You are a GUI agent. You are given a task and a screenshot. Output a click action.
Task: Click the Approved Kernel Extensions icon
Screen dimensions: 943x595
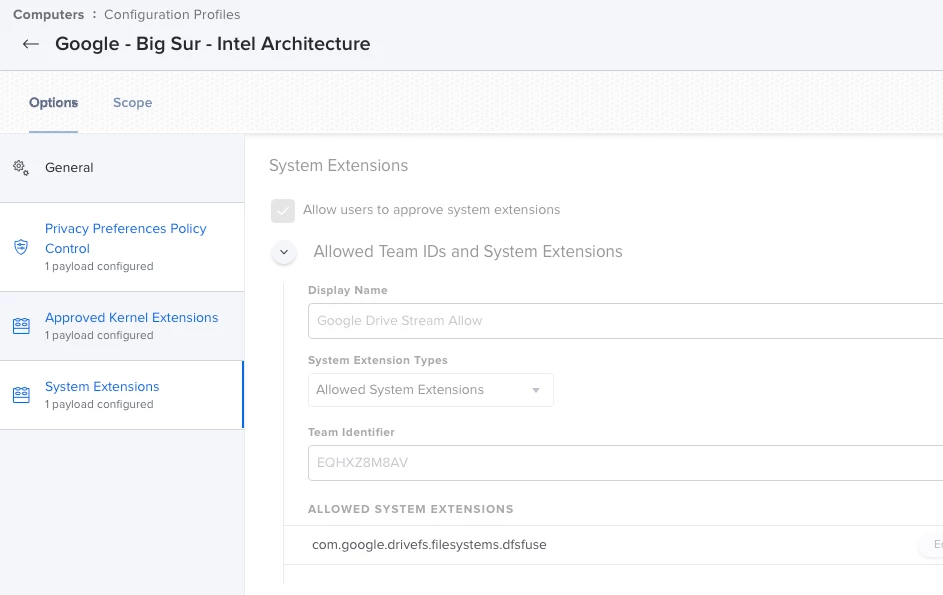click(21, 325)
